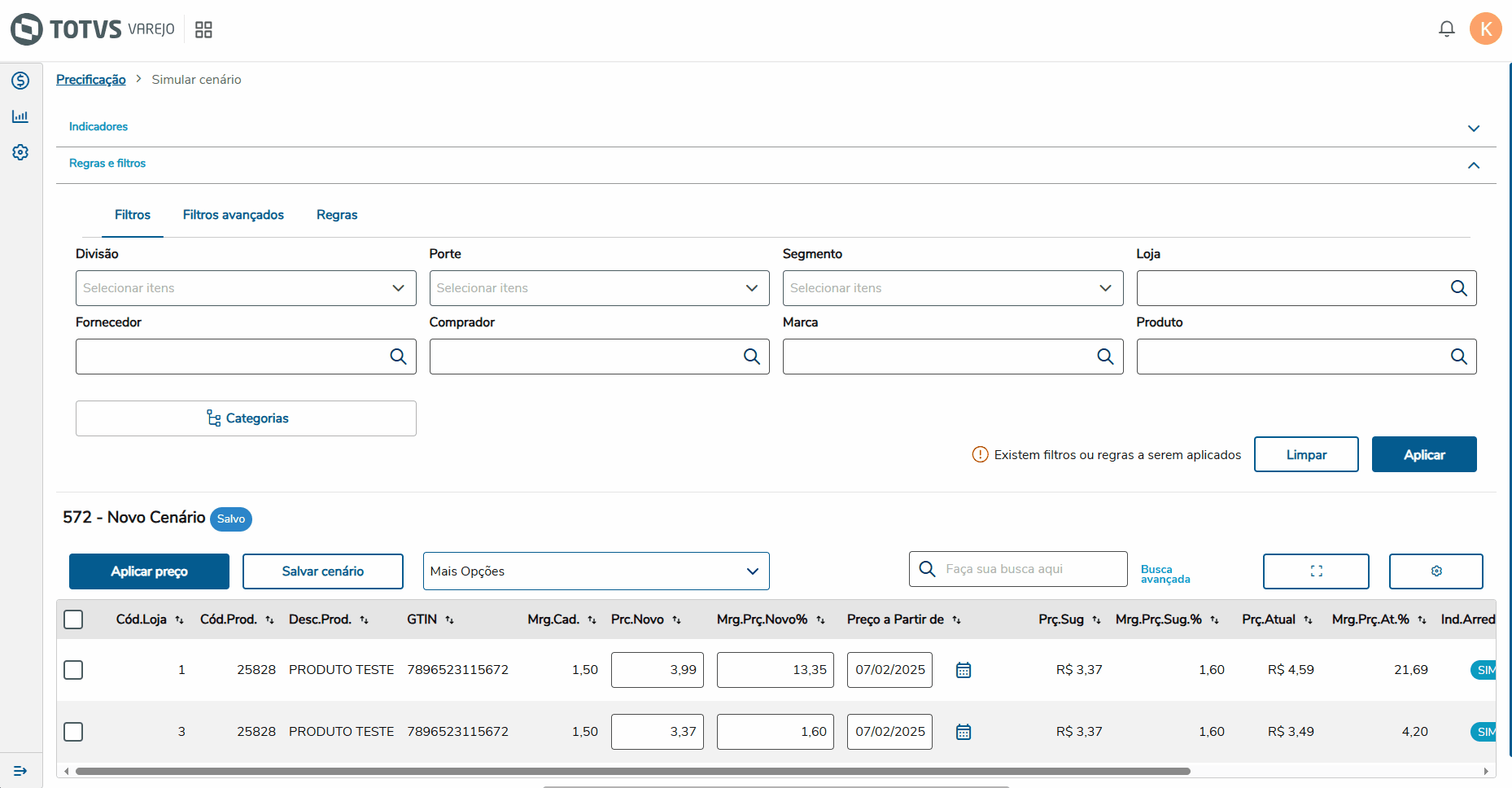Viewport: 1512px width, 788px height.
Task: Click the Precificação breadcrumb link
Action: coord(91,80)
